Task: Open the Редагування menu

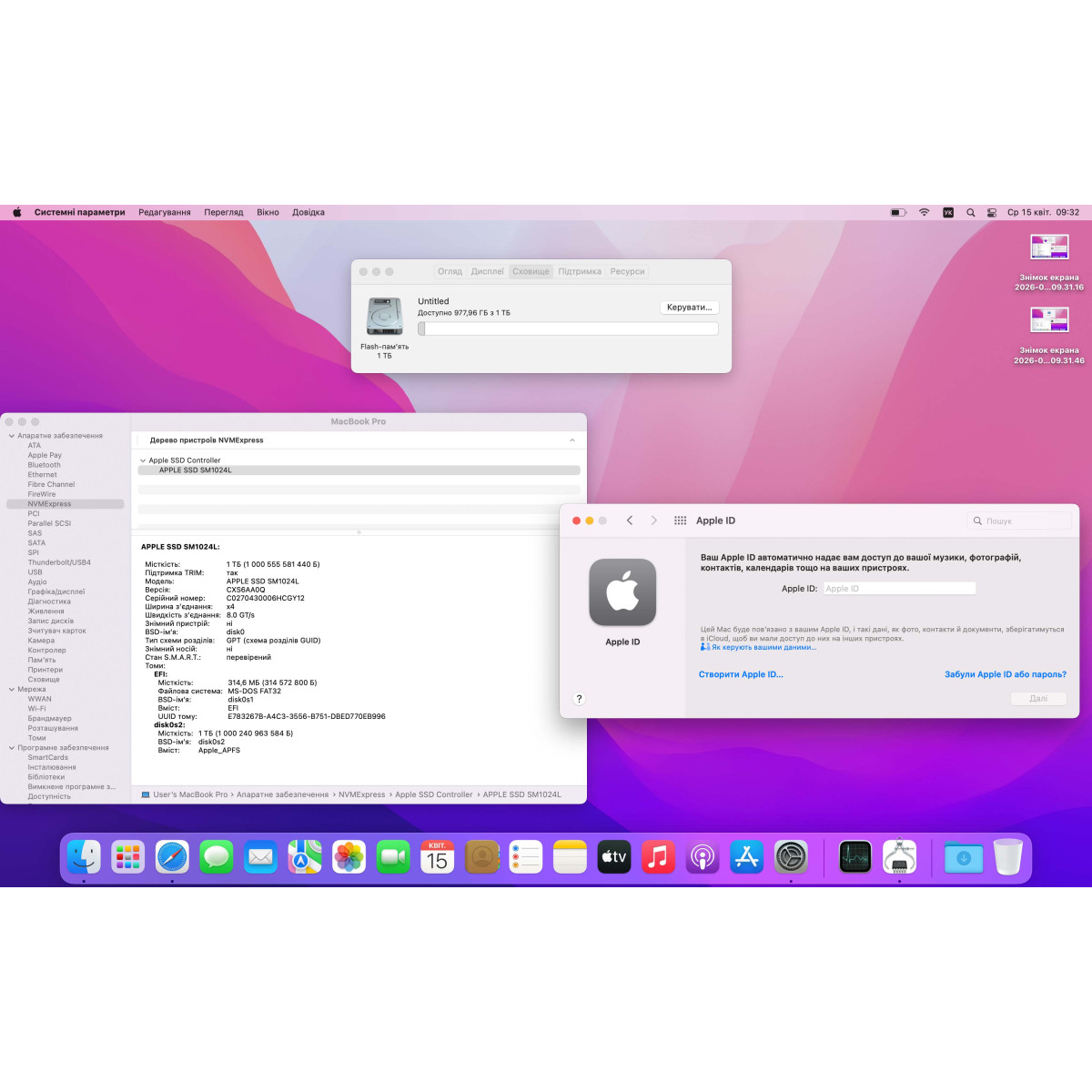Action: [165, 212]
